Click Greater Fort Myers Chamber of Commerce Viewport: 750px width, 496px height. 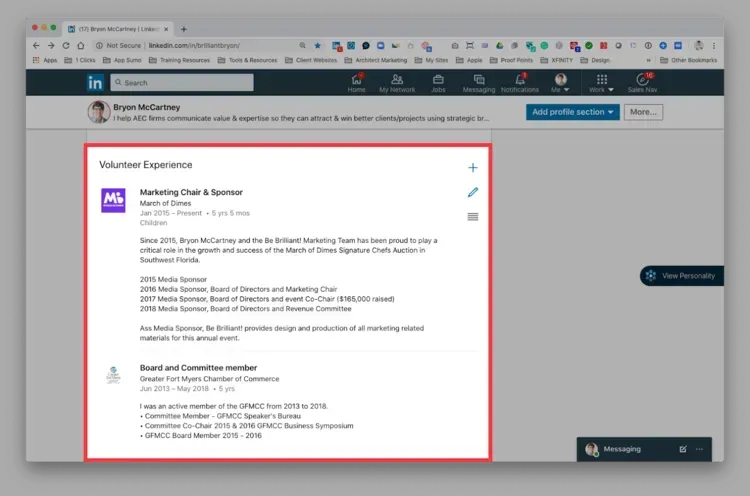210,379
